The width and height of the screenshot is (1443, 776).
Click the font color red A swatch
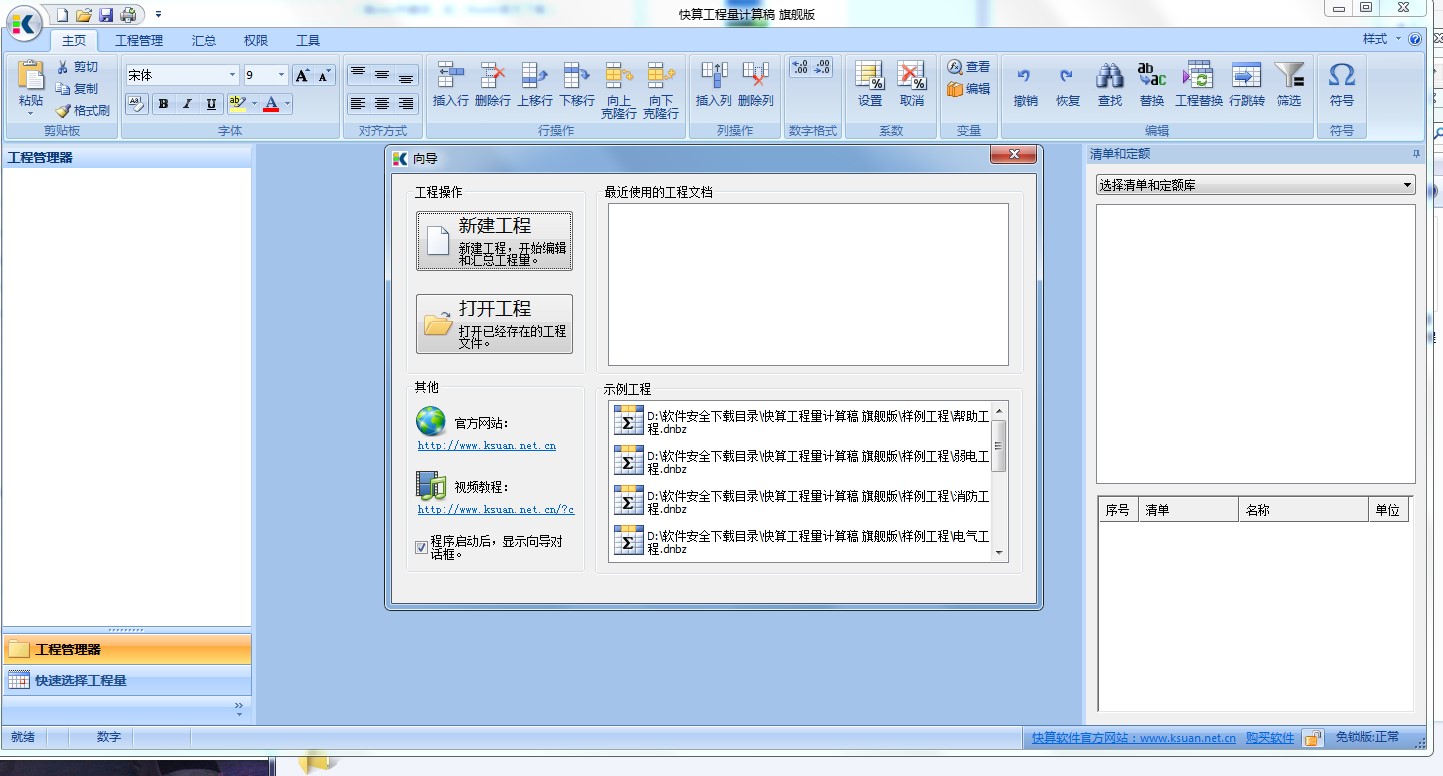270,104
